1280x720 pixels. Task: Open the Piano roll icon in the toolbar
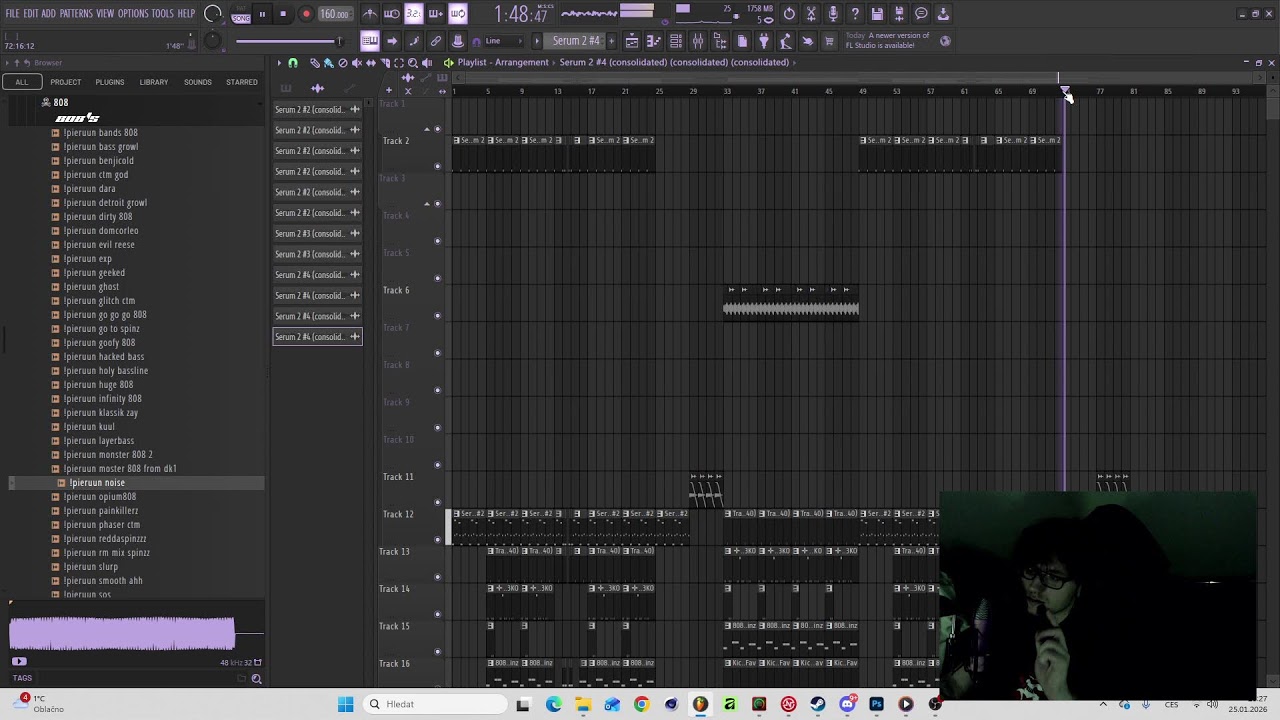pyautogui.click(x=654, y=41)
